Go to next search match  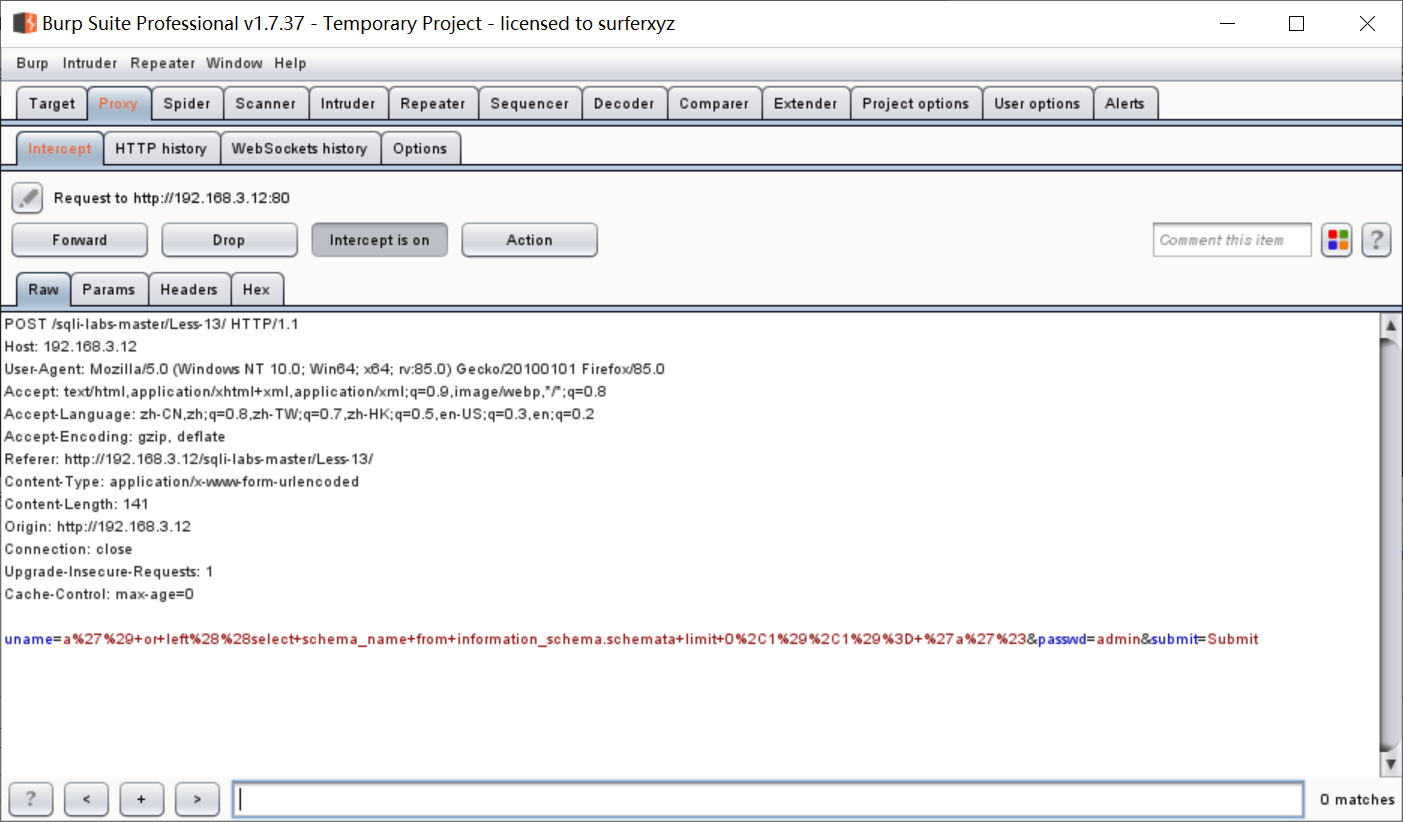pyautogui.click(x=197, y=799)
